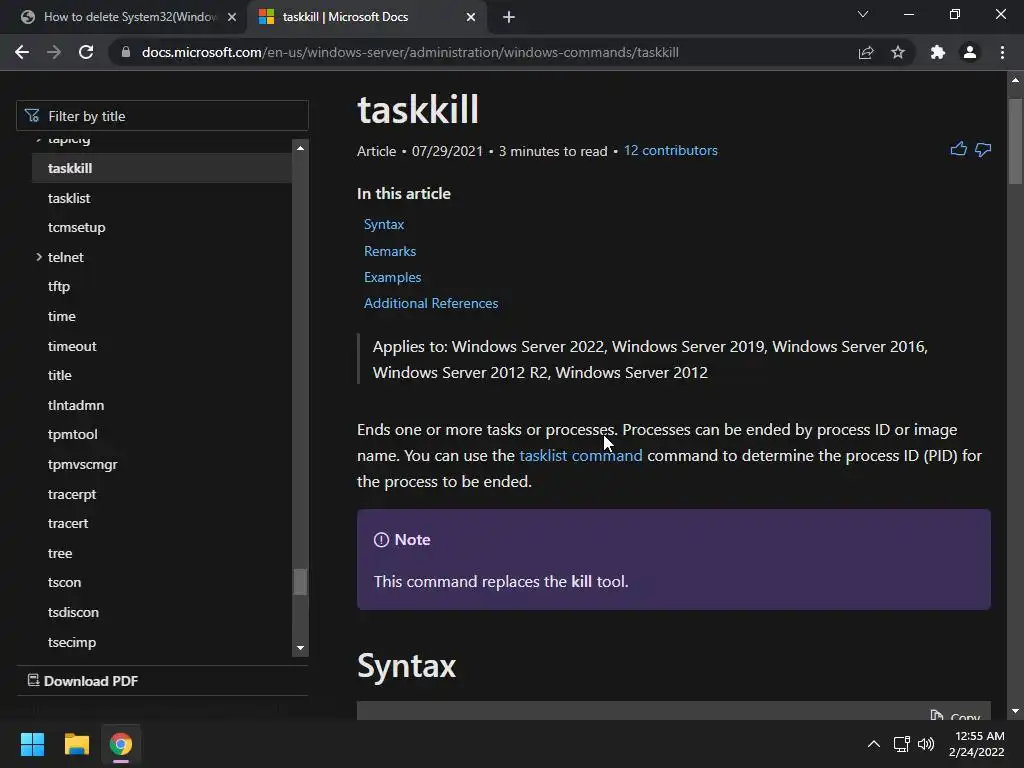This screenshot has width=1024, height=768.
Task: Click the address bar URL
Action: point(410,52)
